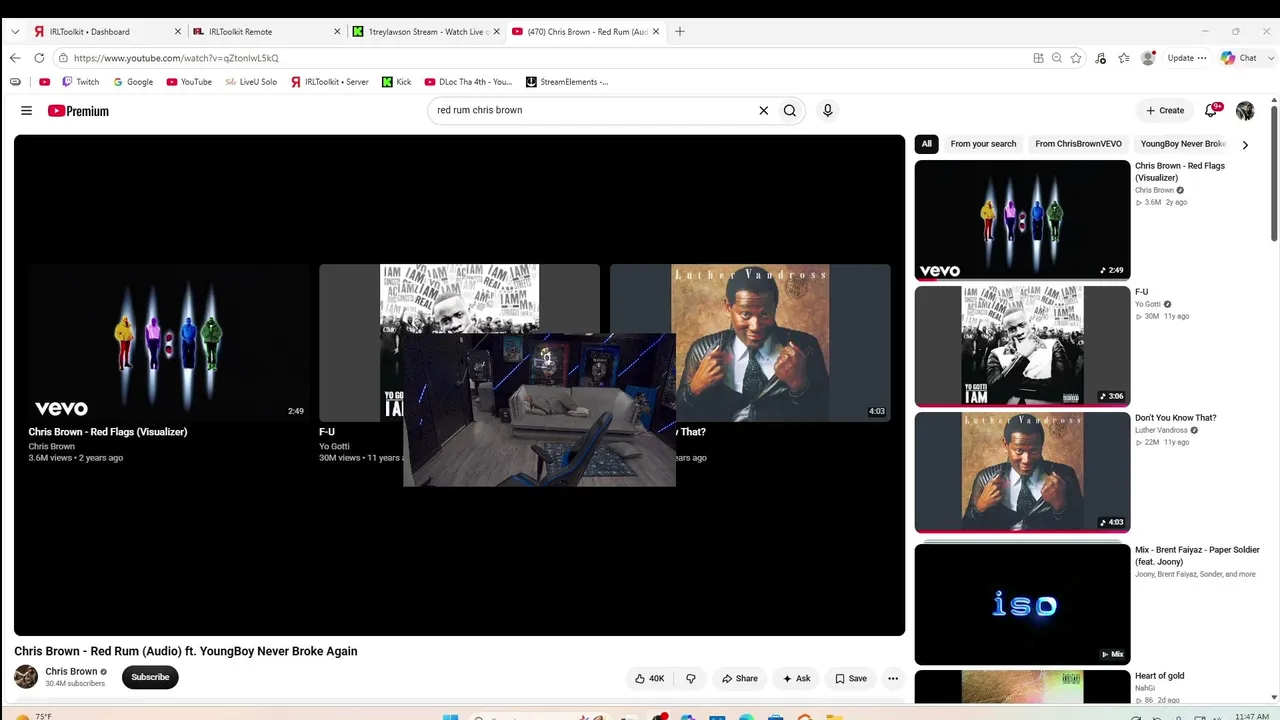Select From your search chip
This screenshot has height=720, width=1280.
coord(983,144)
